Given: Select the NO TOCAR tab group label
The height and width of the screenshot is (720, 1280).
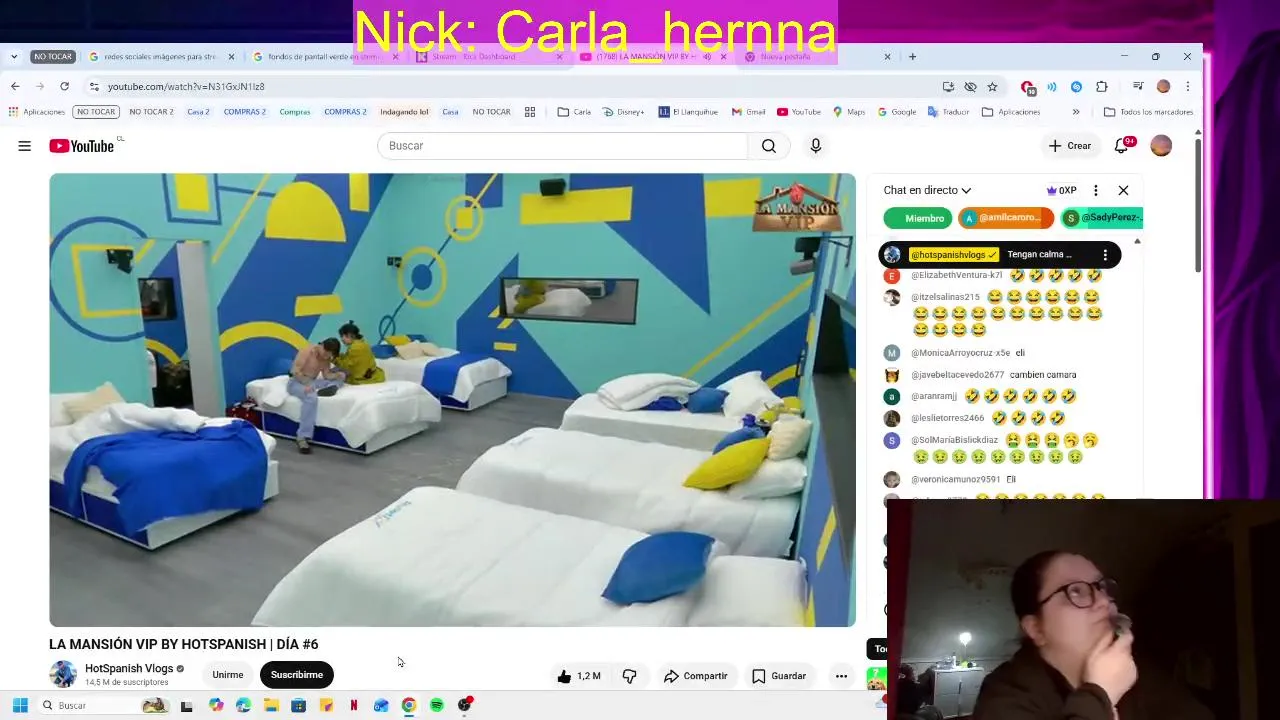Looking at the screenshot, I should point(52,57).
